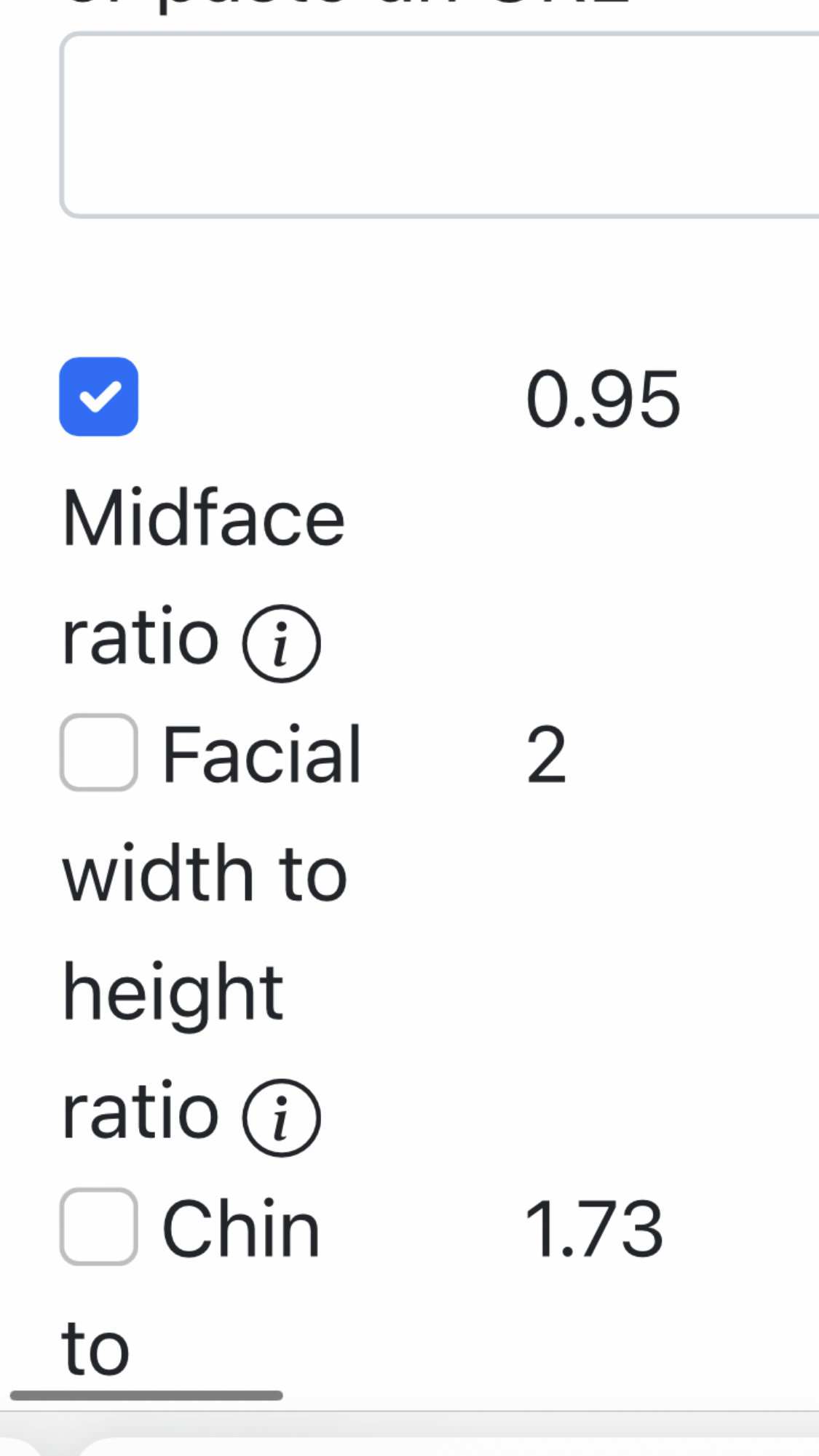Click the horizontal scrollbar thumb
819x1456 pixels.
click(x=146, y=1395)
